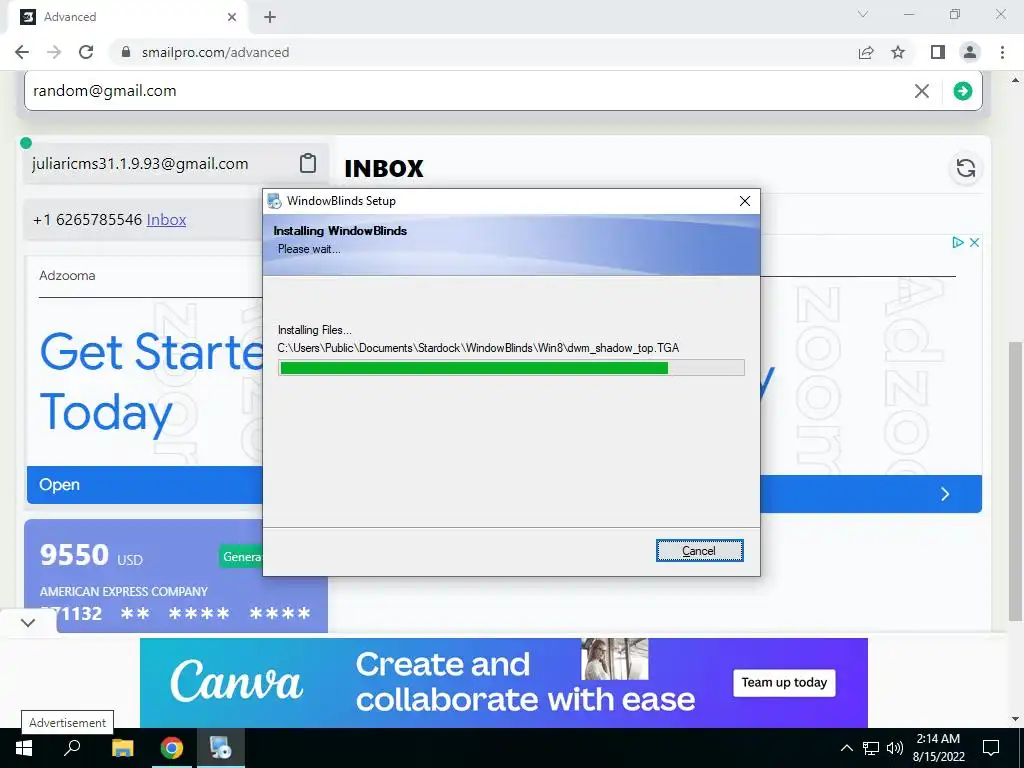Click AMERICAN EXPRESS COMPANY text
The image size is (1024, 768).
pos(123,592)
